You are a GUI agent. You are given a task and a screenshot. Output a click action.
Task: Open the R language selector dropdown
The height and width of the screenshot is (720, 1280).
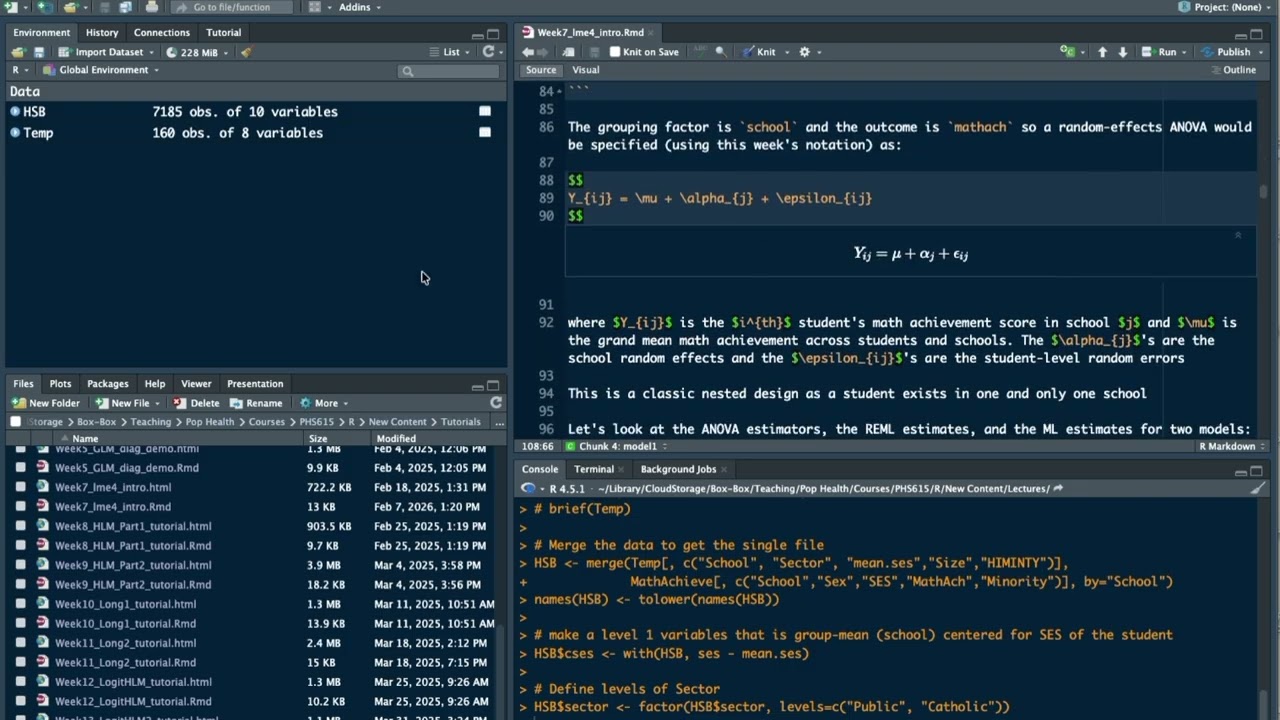20,70
